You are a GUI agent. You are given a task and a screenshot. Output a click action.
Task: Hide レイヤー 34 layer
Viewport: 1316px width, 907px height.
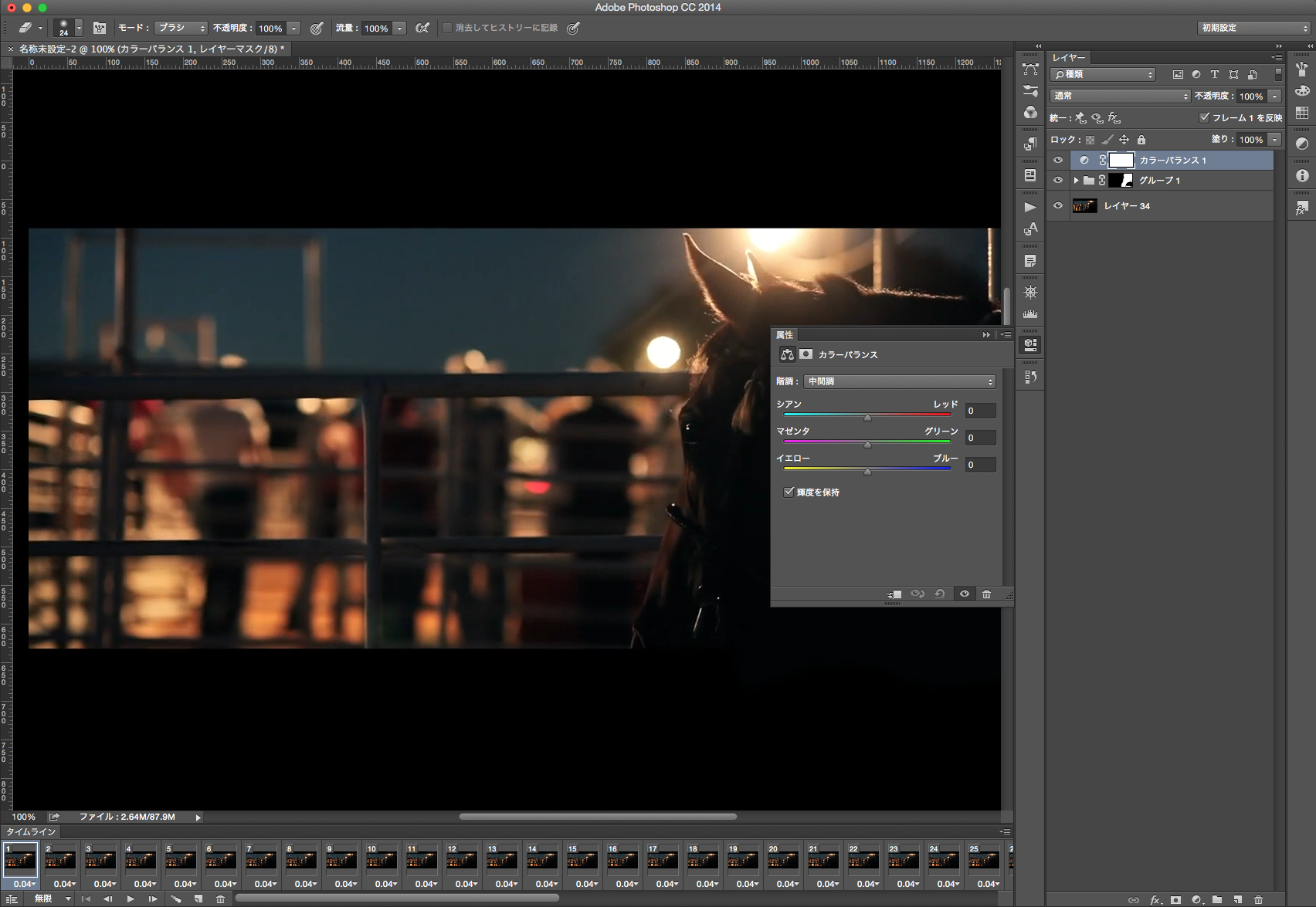pyautogui.click(x=1058, y=205)
